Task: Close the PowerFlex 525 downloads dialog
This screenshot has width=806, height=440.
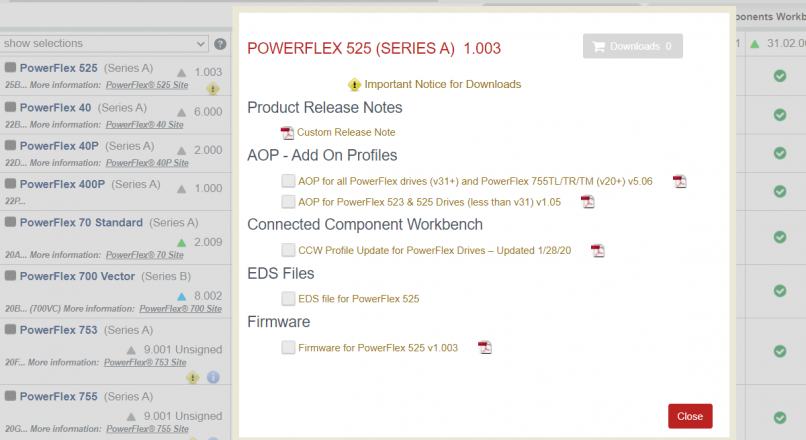Action: pos(690,416)
